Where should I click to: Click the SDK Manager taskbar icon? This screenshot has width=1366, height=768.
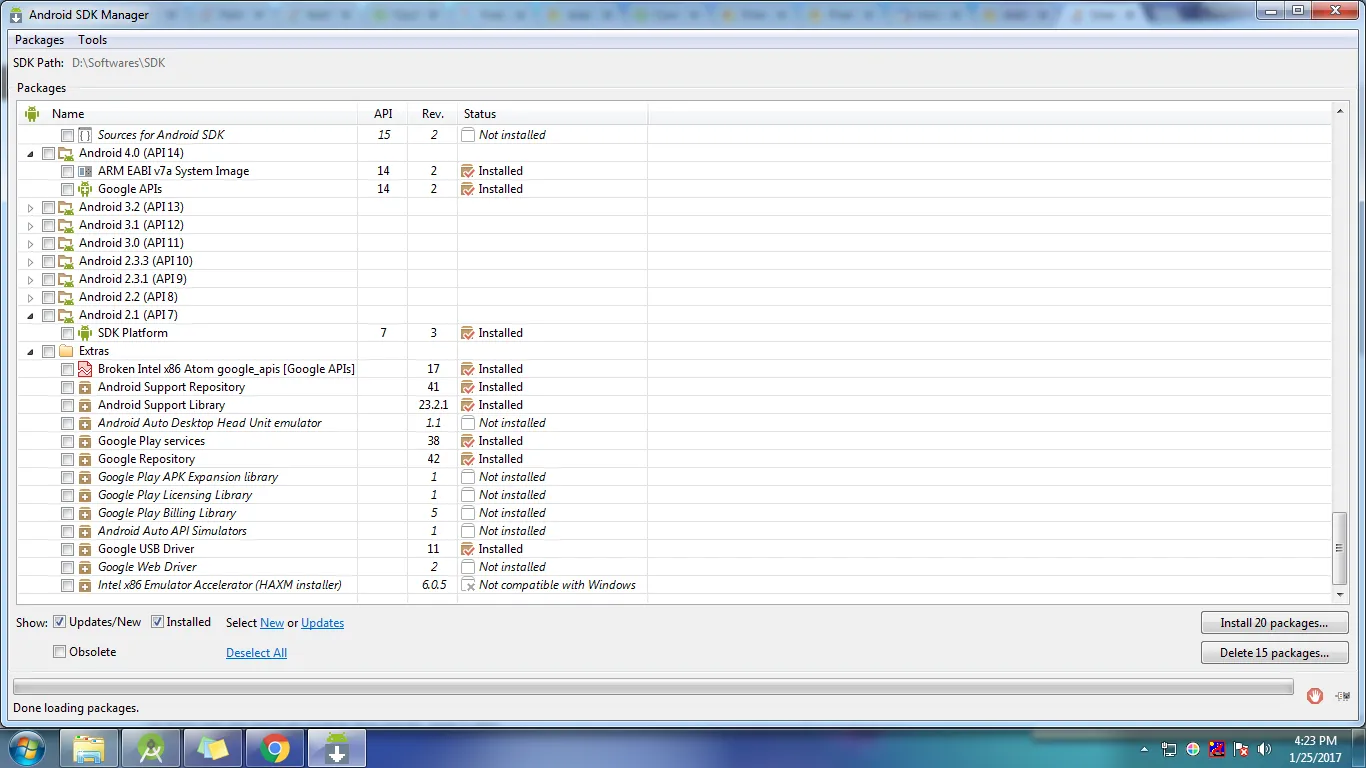click(x=337, y=748)
